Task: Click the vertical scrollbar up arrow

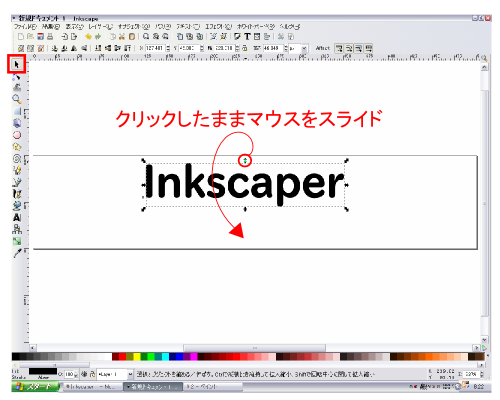Action: (x=484, y=67)
